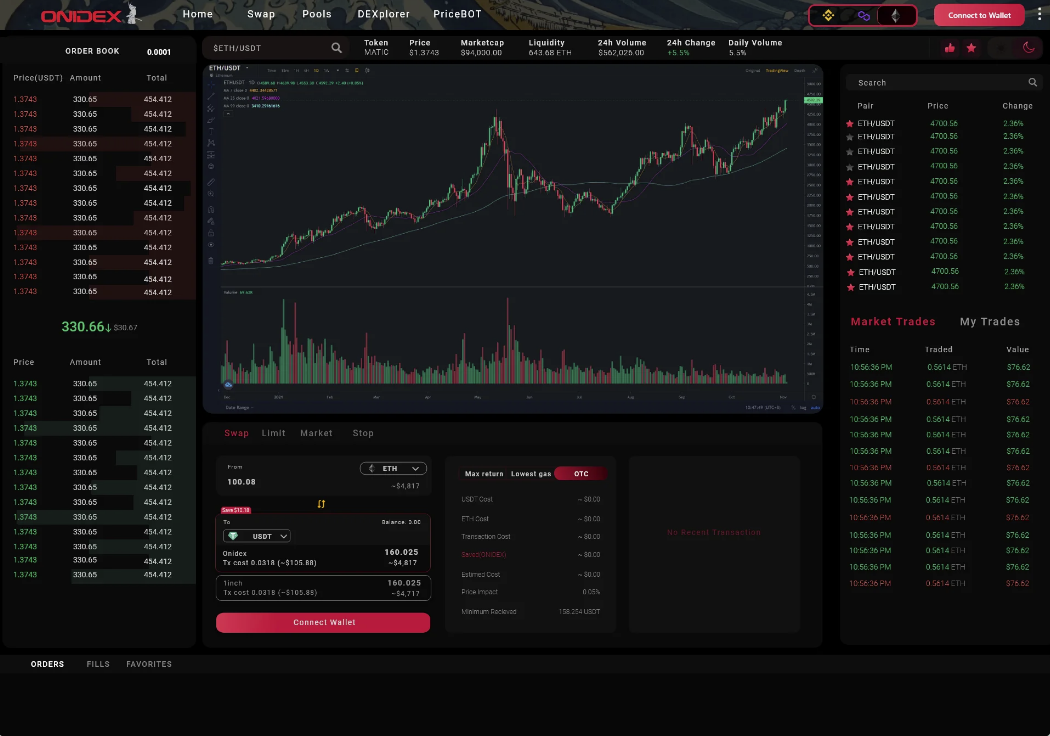Select the ruler measure tool
This screenshot has width=1050, height=736.
[x=210, y=182]
